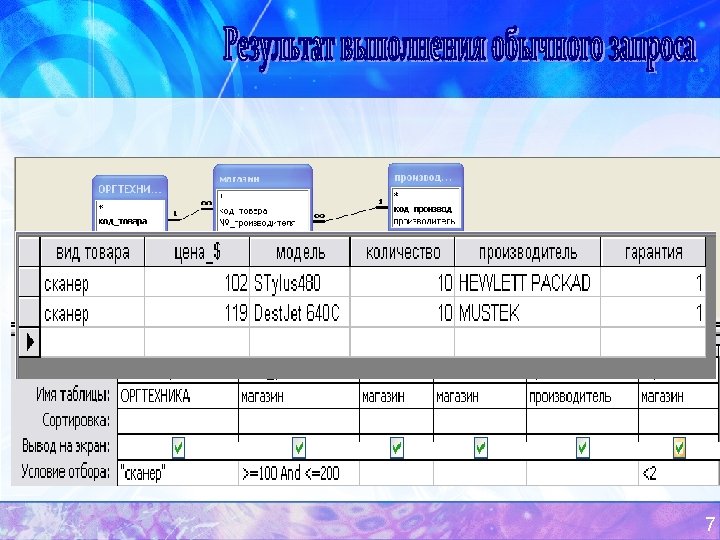The height and width of the screenshot is (540, 720).
Task: Select field "код_производ" in производ... table
Action: click(x=423, y=209)
